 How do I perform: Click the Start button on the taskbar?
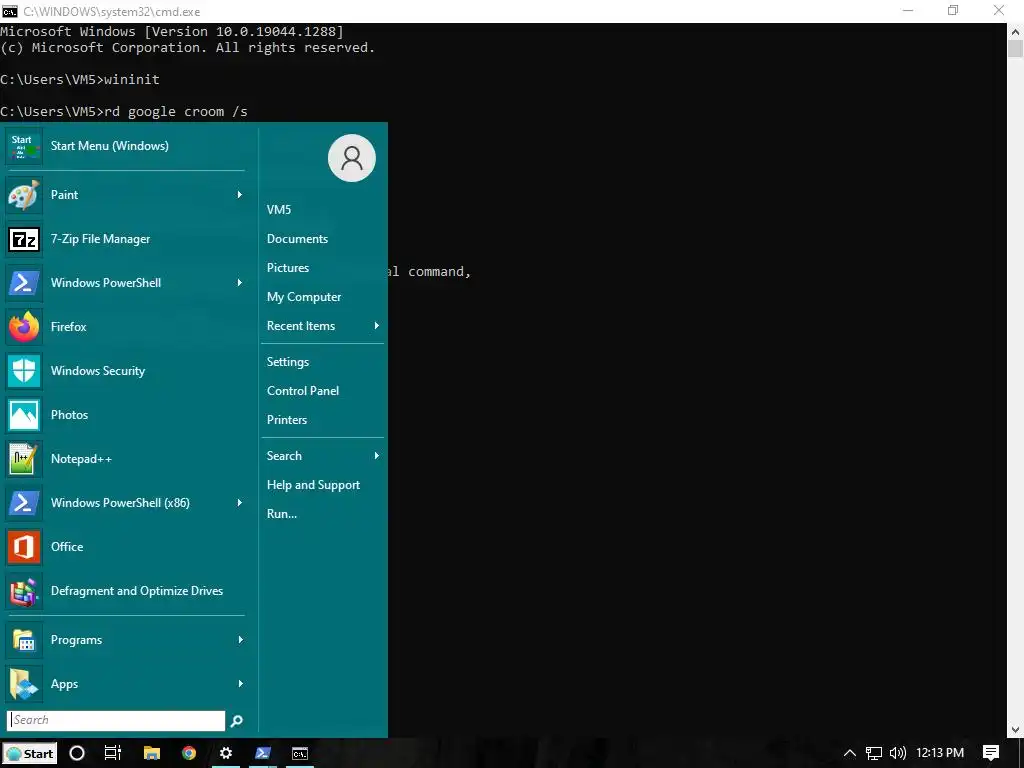coord(29,753)
